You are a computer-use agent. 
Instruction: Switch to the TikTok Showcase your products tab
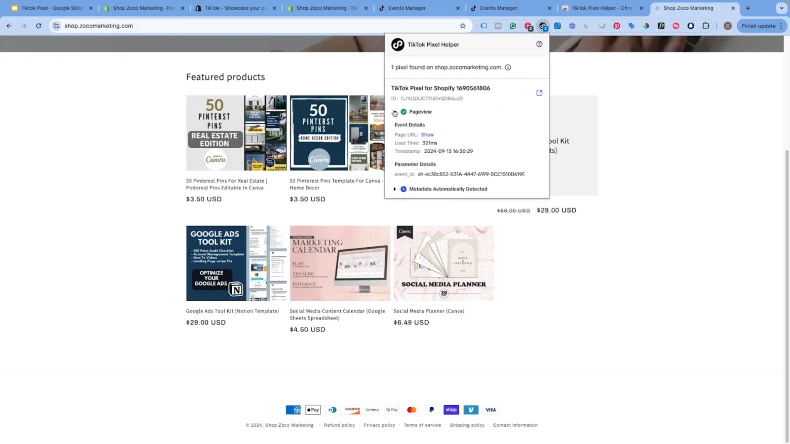235,8
